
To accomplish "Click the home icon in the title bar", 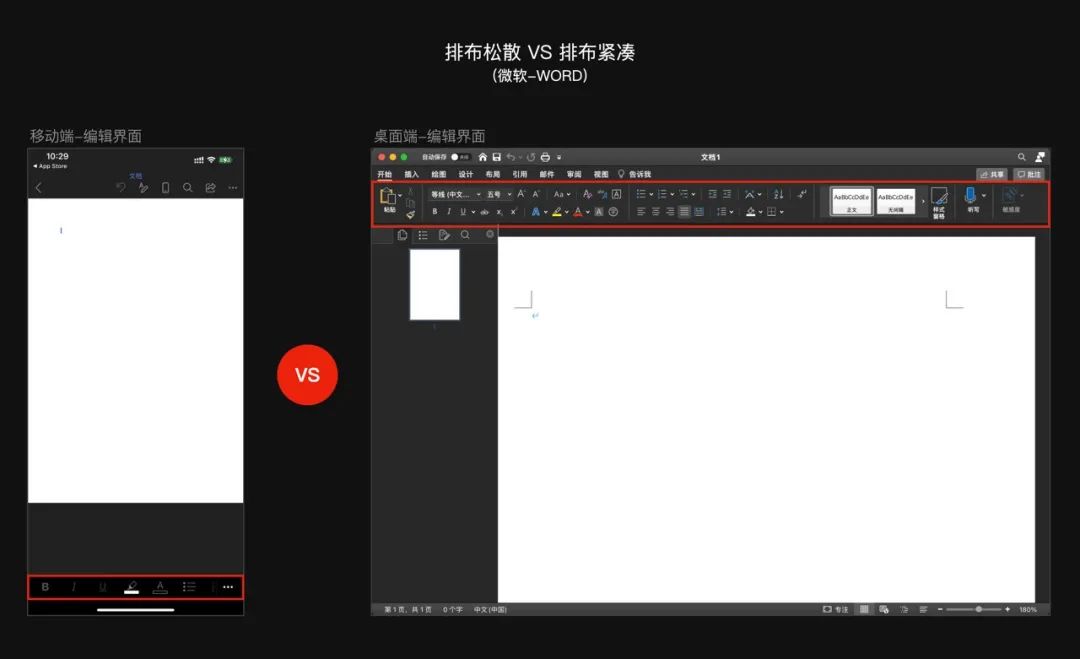I will (483, 157).
